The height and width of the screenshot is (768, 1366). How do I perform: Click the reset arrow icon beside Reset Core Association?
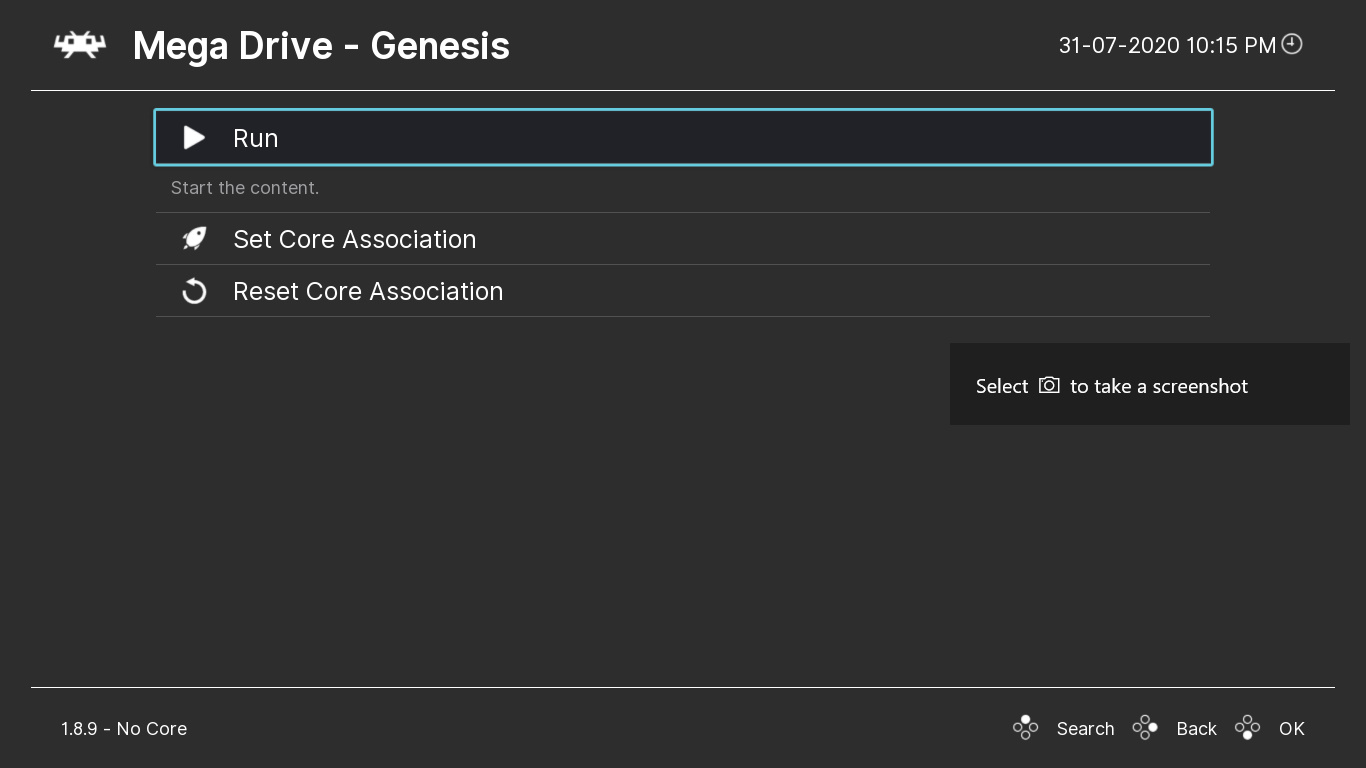coord(193,291)
